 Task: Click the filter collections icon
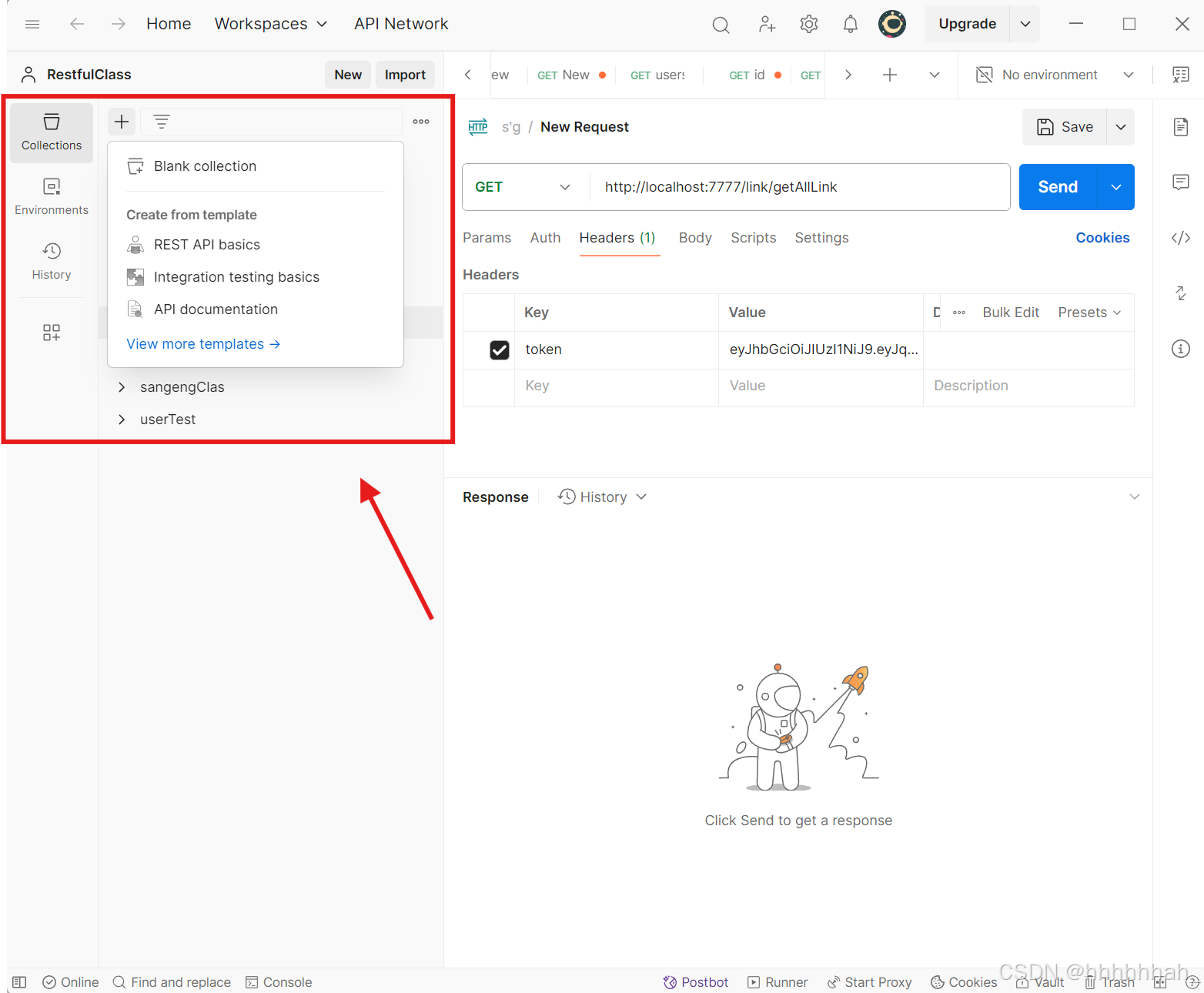(162, 122)
